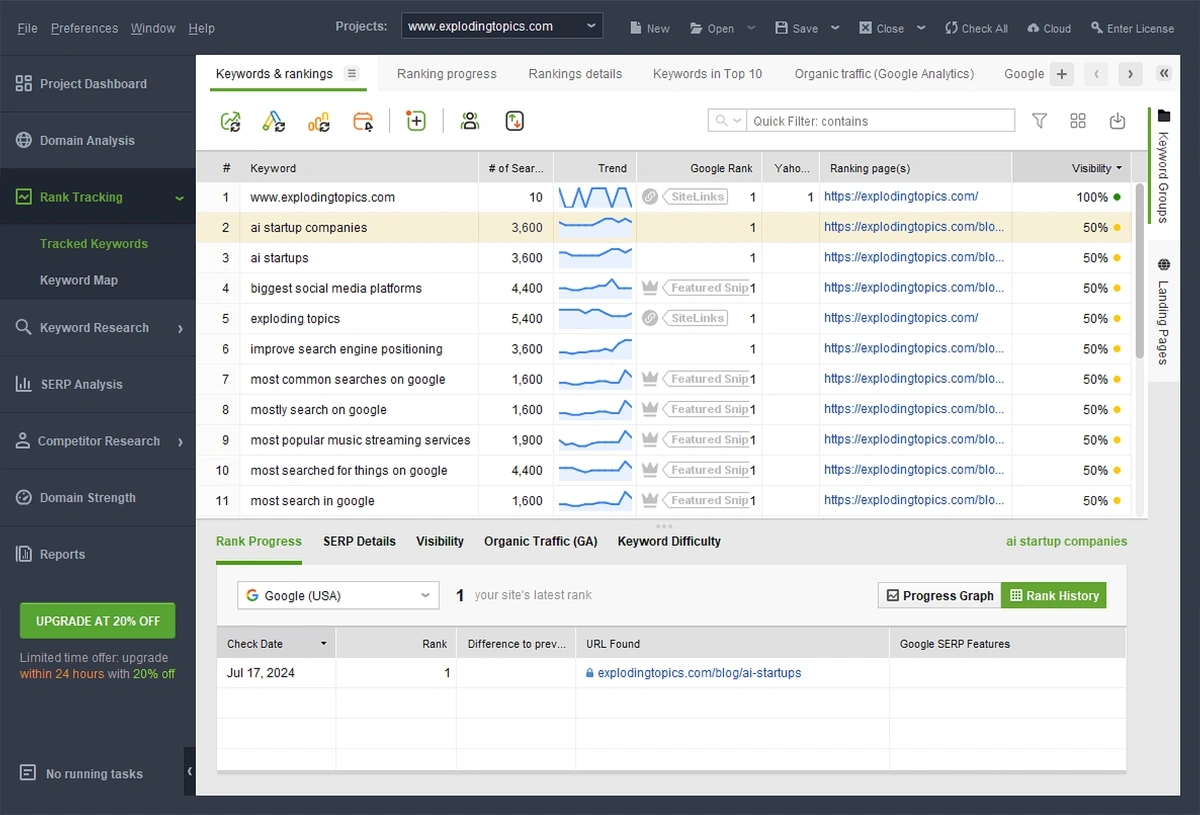Image resolution: width=1200 pixels, height=815 pixels.
Task: Click the Check Rankings refresh icon
Action: pos(231,121)
